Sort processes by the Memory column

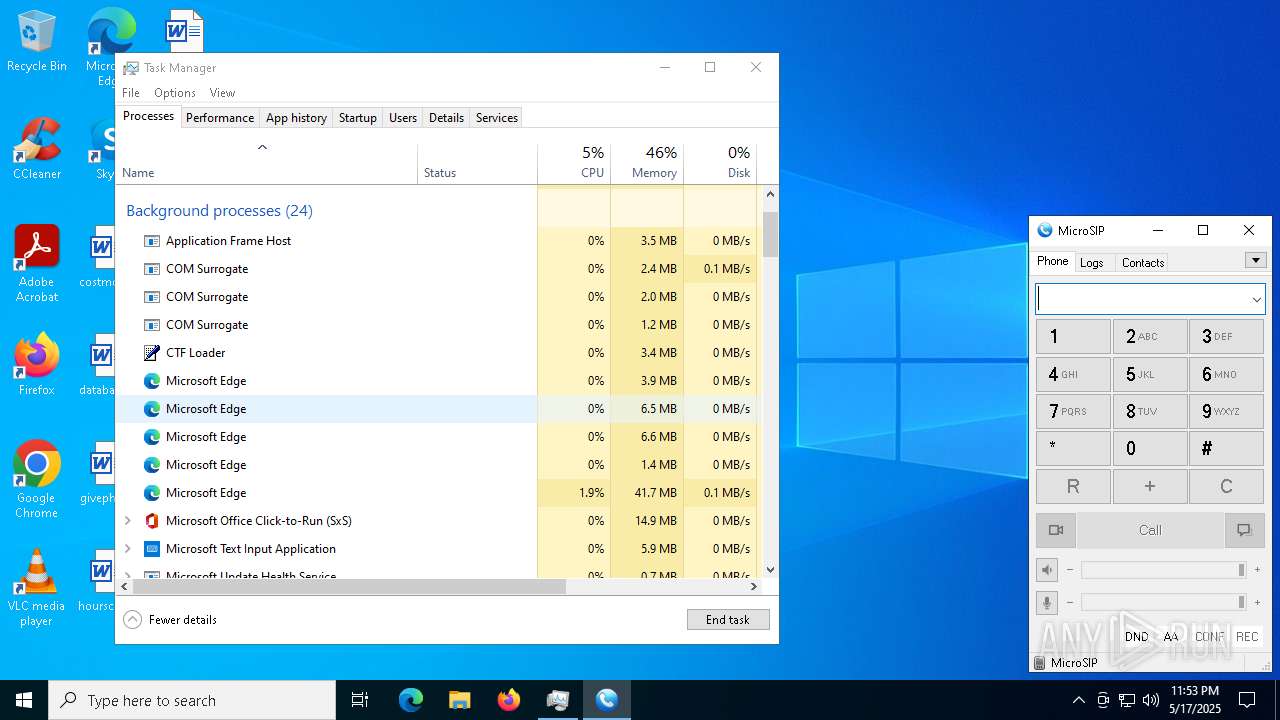[x=647, y=164]
